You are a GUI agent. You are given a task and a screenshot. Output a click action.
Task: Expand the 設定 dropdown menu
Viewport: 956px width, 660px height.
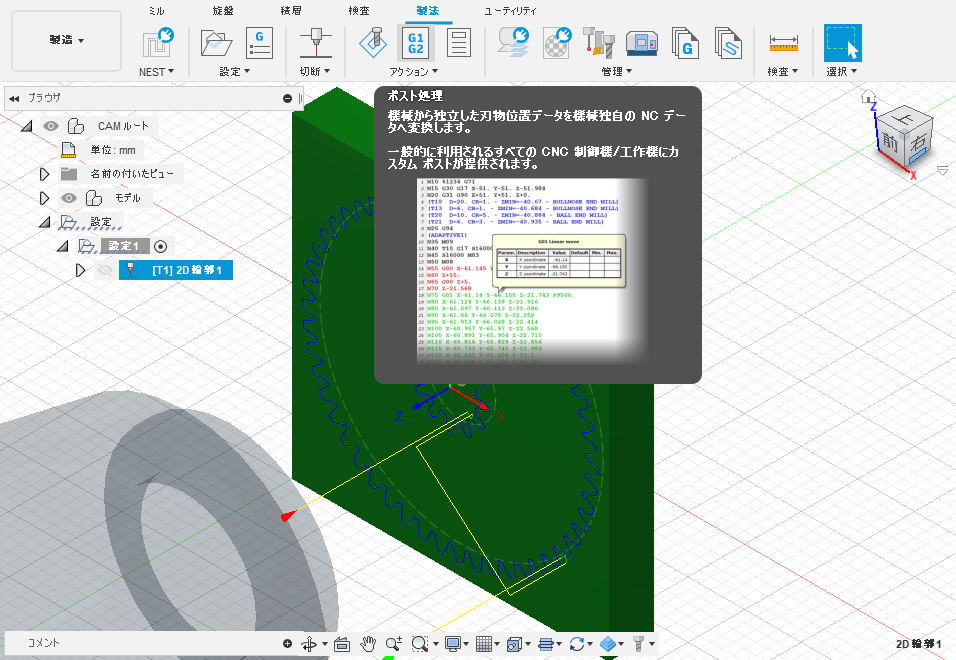click(235, 71)
